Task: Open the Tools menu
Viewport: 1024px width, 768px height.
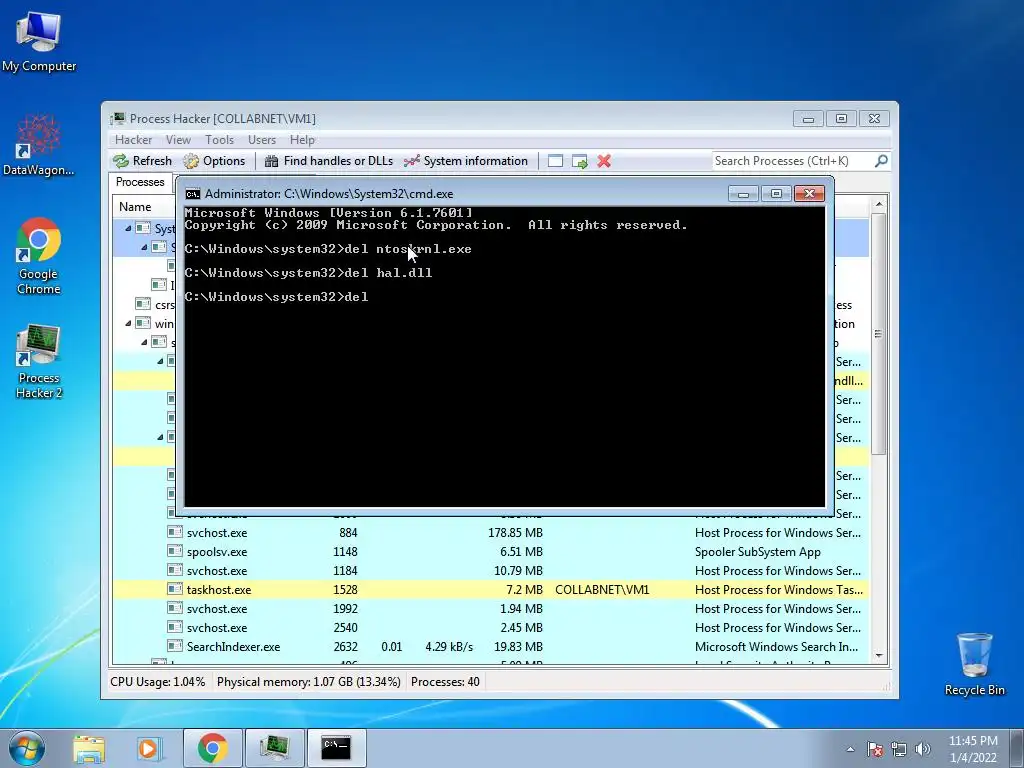Action: (219, 140)
